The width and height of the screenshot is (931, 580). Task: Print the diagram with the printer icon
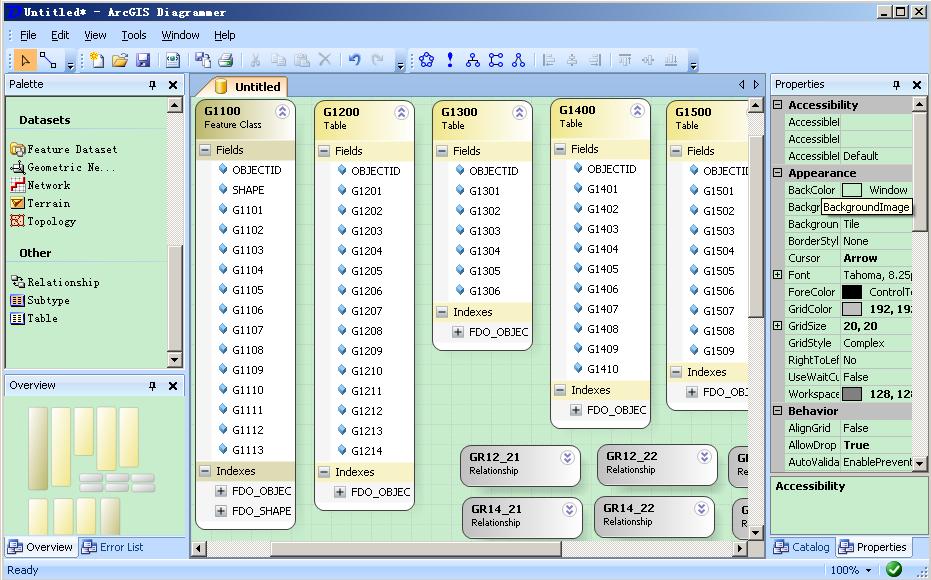(226, 60)
